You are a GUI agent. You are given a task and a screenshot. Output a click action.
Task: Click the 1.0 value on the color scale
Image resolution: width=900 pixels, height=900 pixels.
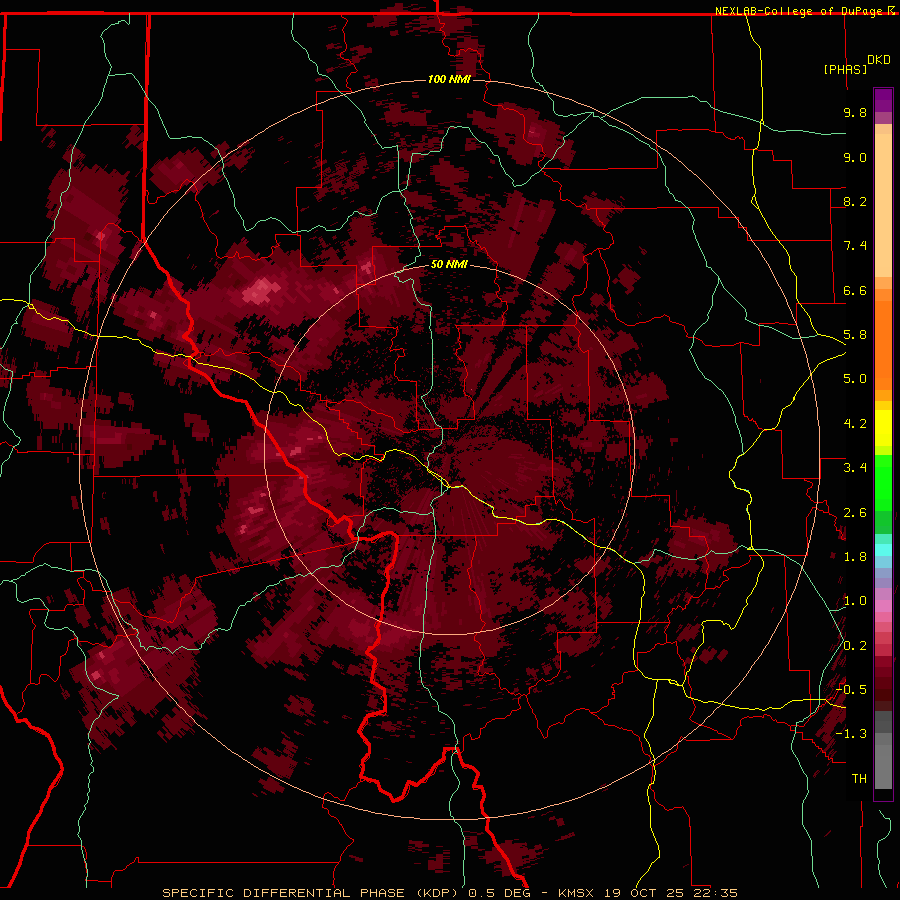[855, 601]
